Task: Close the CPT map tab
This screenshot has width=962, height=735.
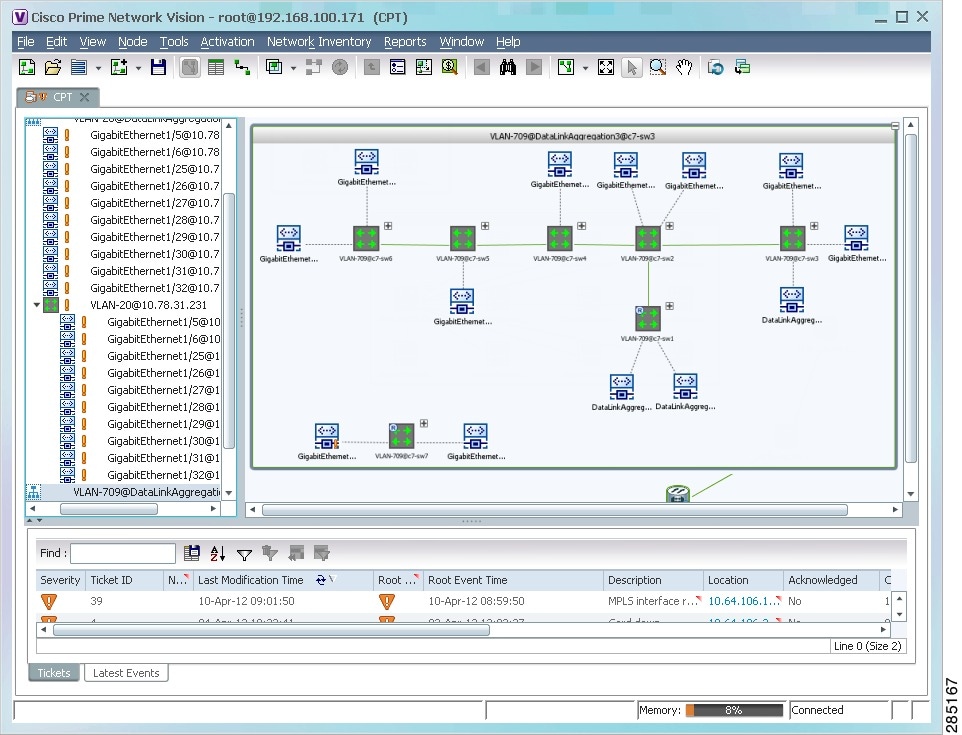Action: [85, 97]
